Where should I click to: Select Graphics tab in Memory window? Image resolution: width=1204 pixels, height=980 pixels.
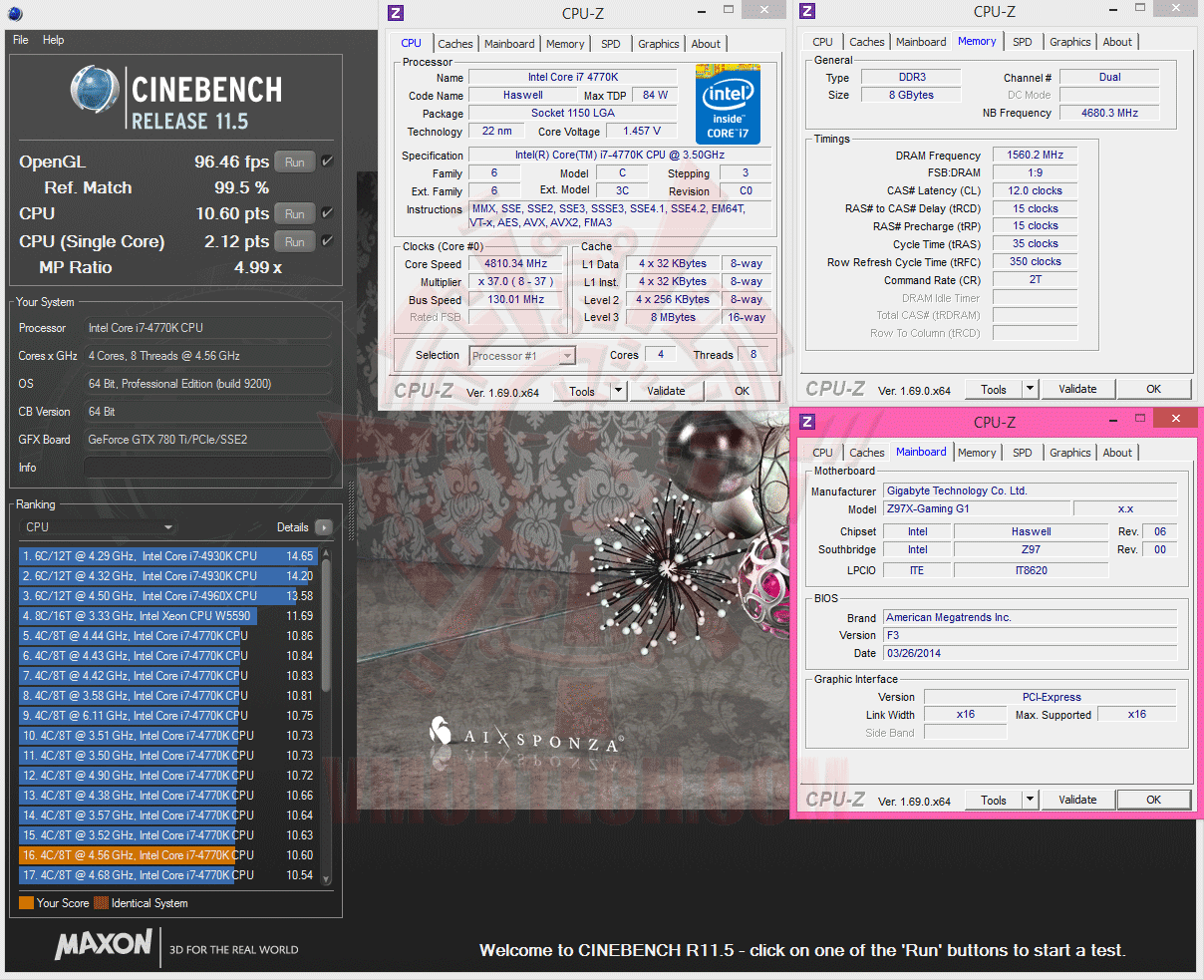click(x=1070, y=42)
